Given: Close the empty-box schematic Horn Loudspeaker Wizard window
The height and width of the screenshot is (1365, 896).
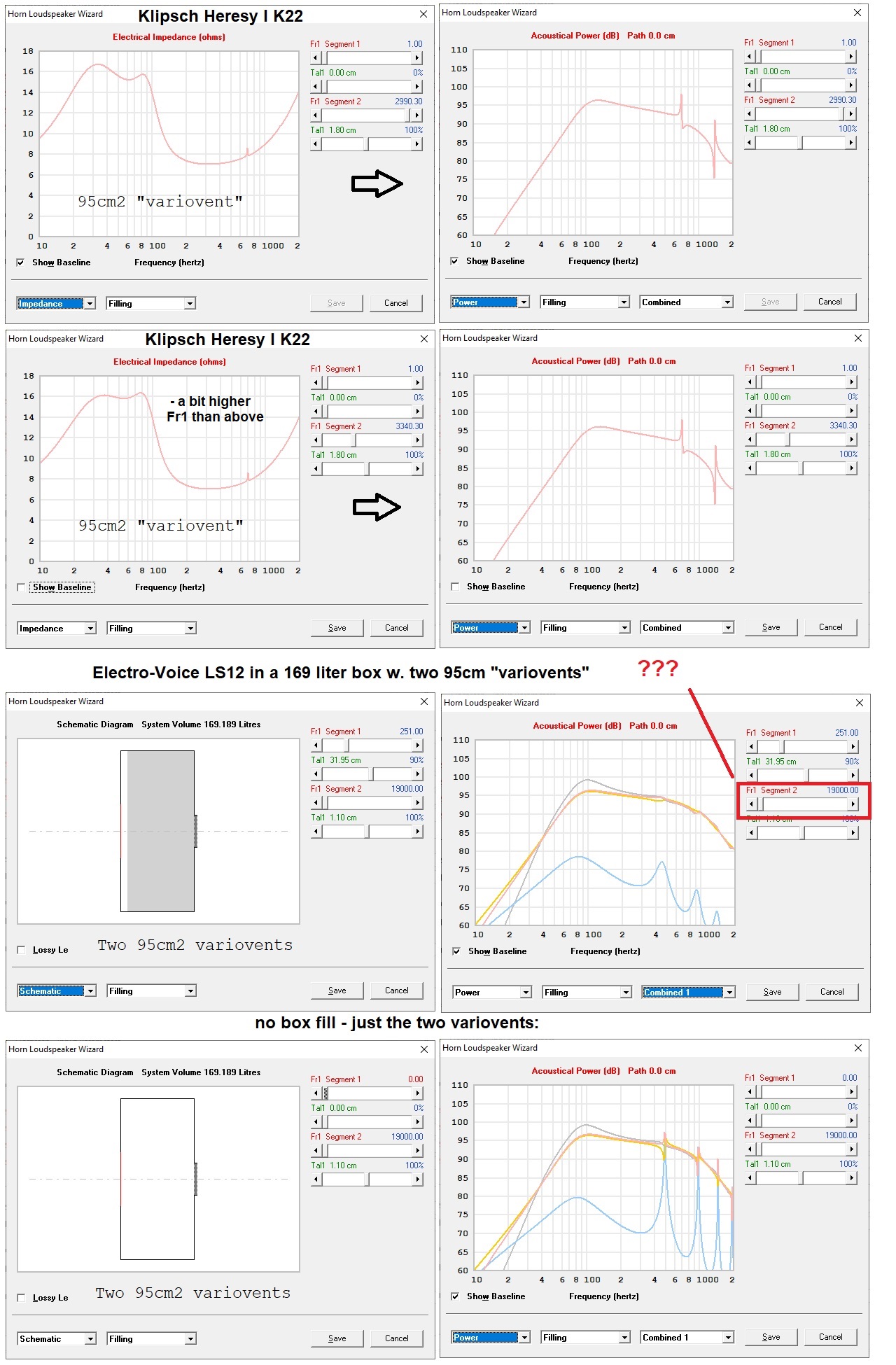Looking at the screenshot, I should 424,1049.
